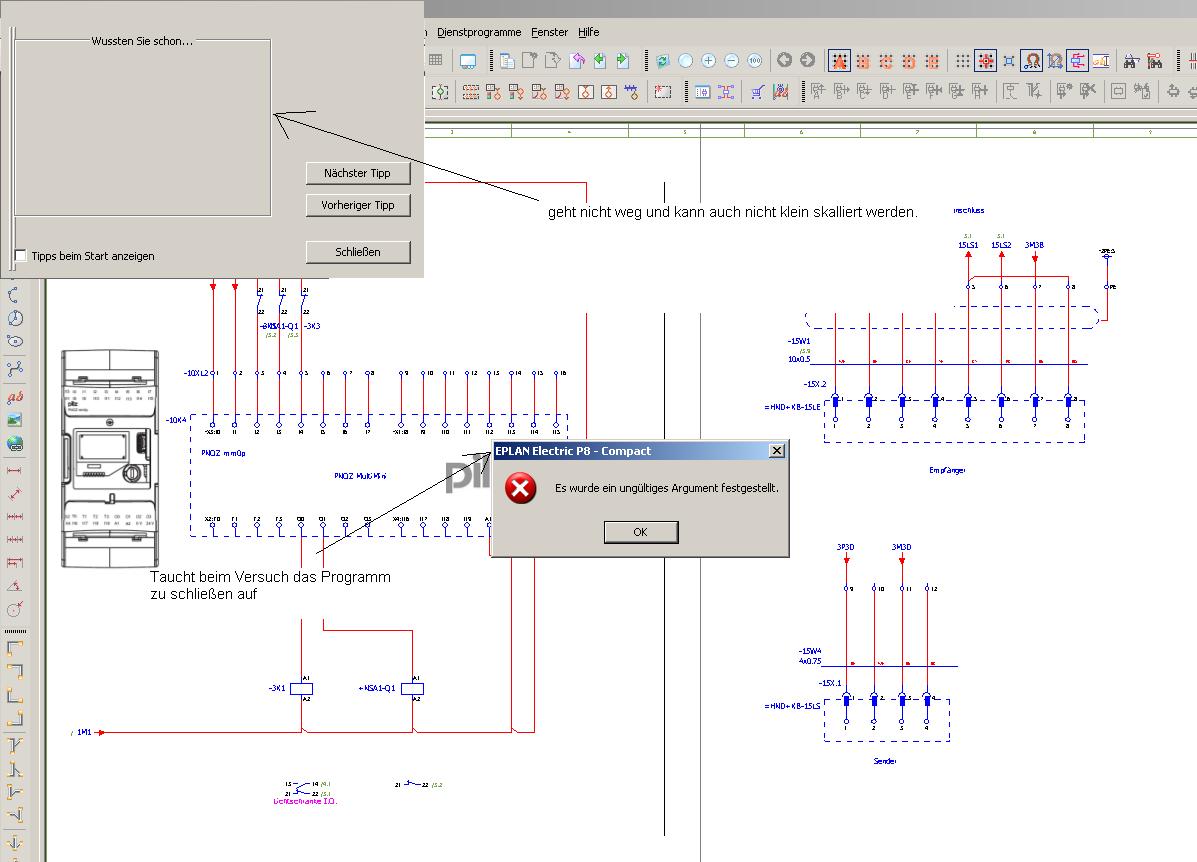
Task: Click the redraw refresh icon
Action: 663,61
